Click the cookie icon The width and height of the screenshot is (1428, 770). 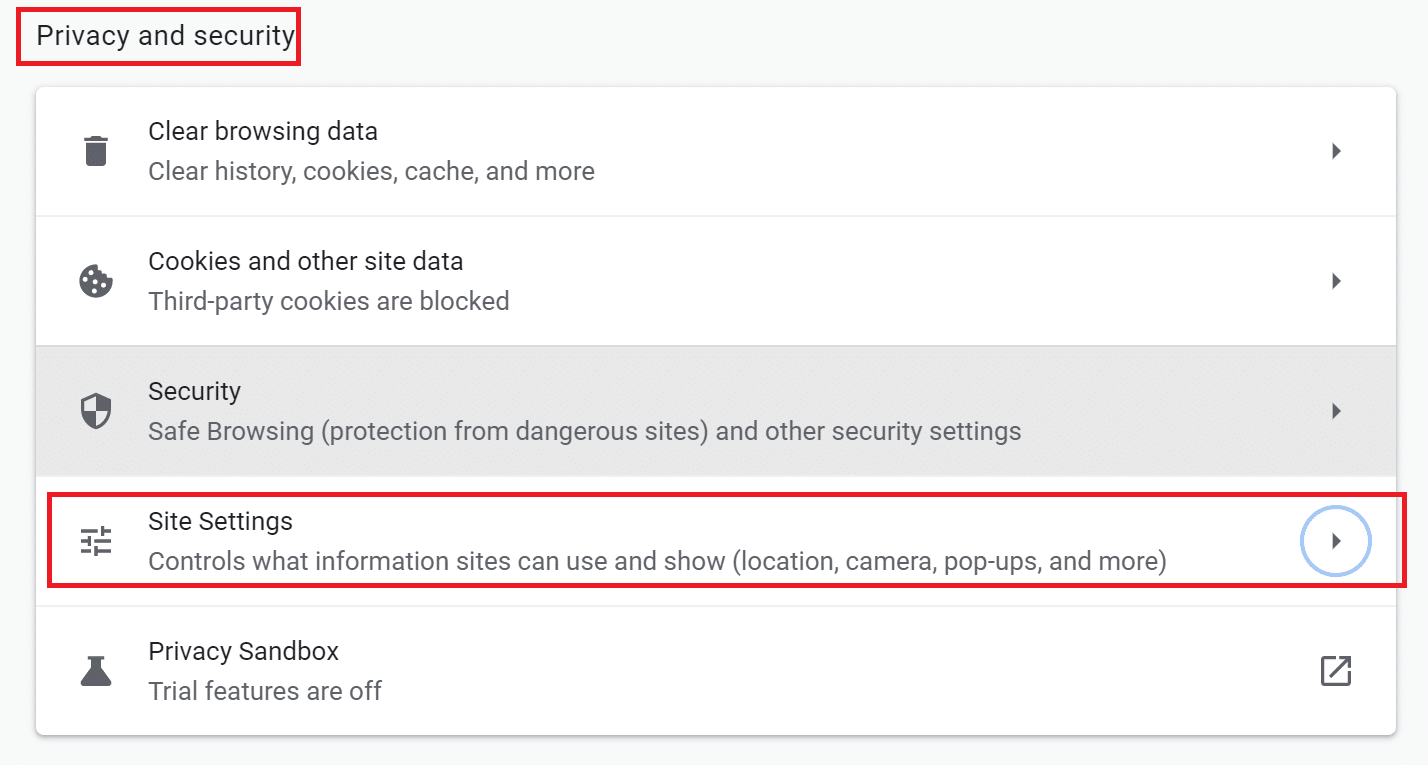point(96,281)
